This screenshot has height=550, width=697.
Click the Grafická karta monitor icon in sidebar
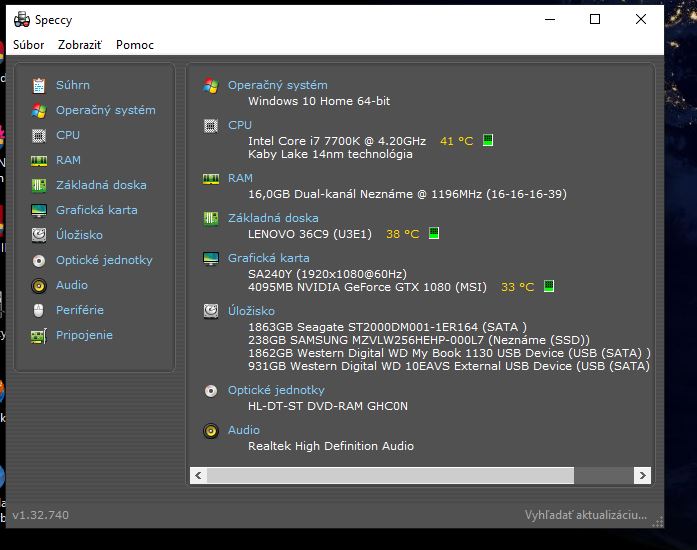39,210
